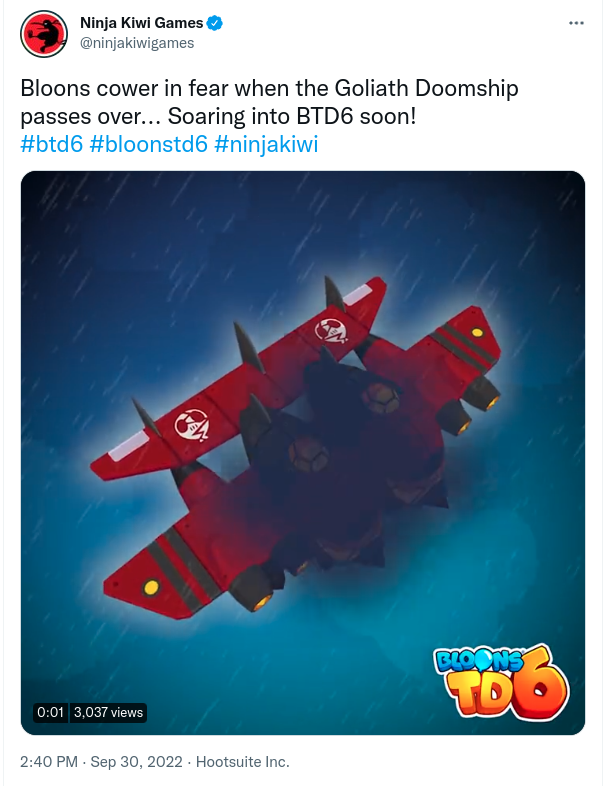This screenshot has width=616, height=786.
Task: Open the #bloonstd6 hashtag
Action: click(148, 145)
